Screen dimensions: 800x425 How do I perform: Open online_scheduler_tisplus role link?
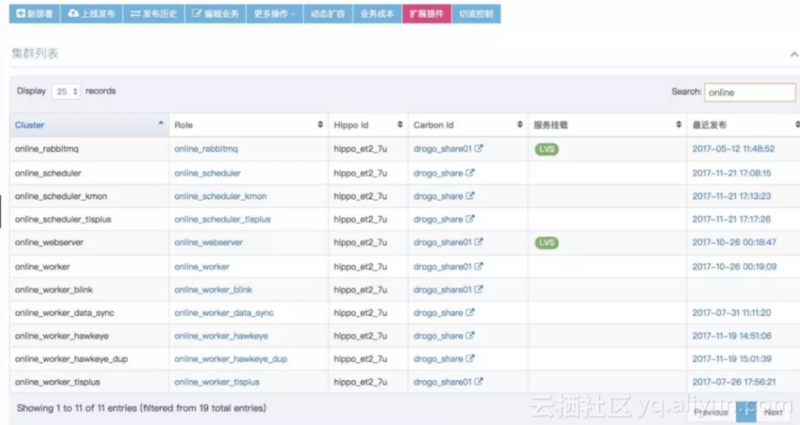(222, 219)
